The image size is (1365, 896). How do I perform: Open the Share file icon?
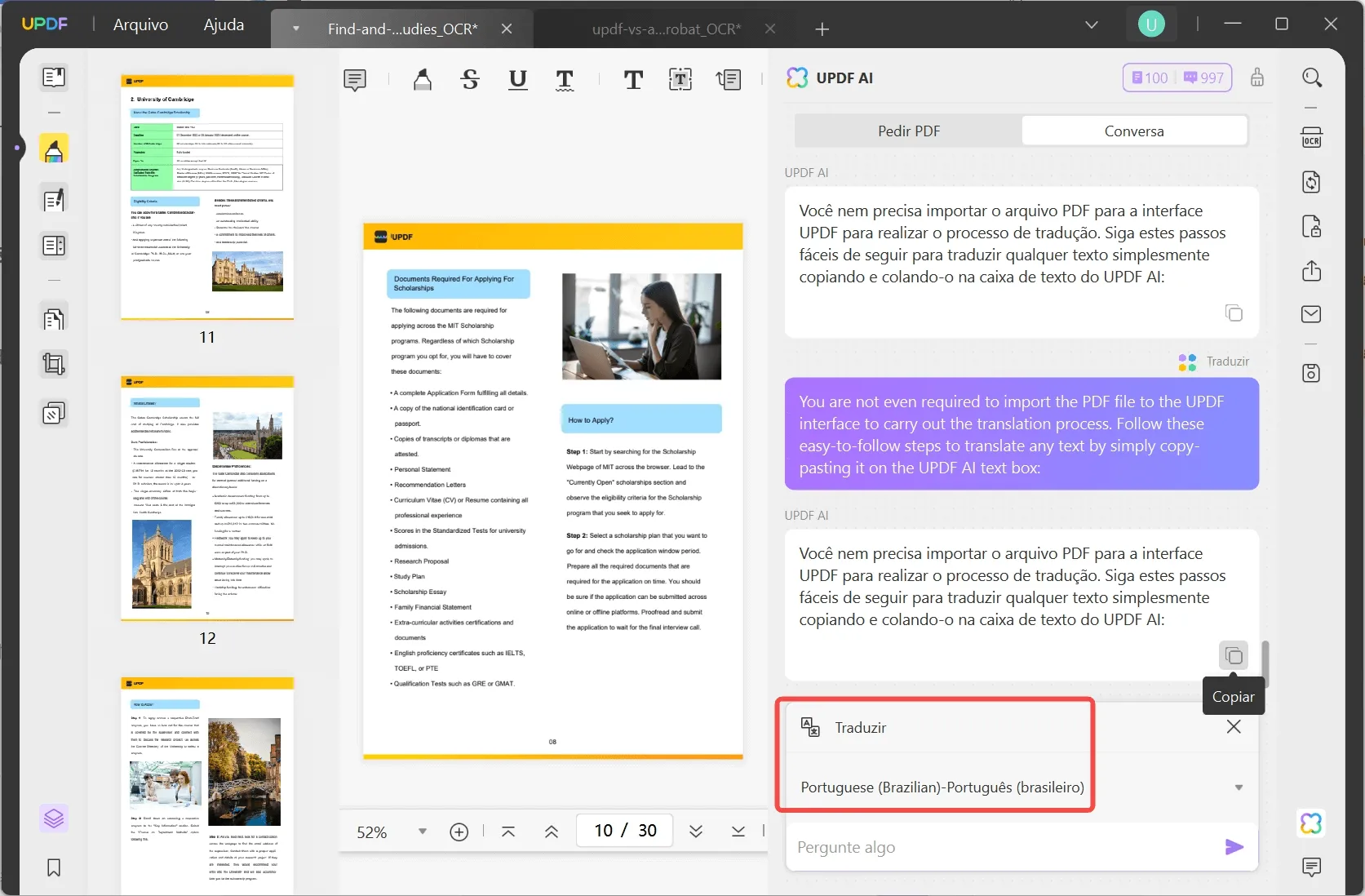point(1312,270)
